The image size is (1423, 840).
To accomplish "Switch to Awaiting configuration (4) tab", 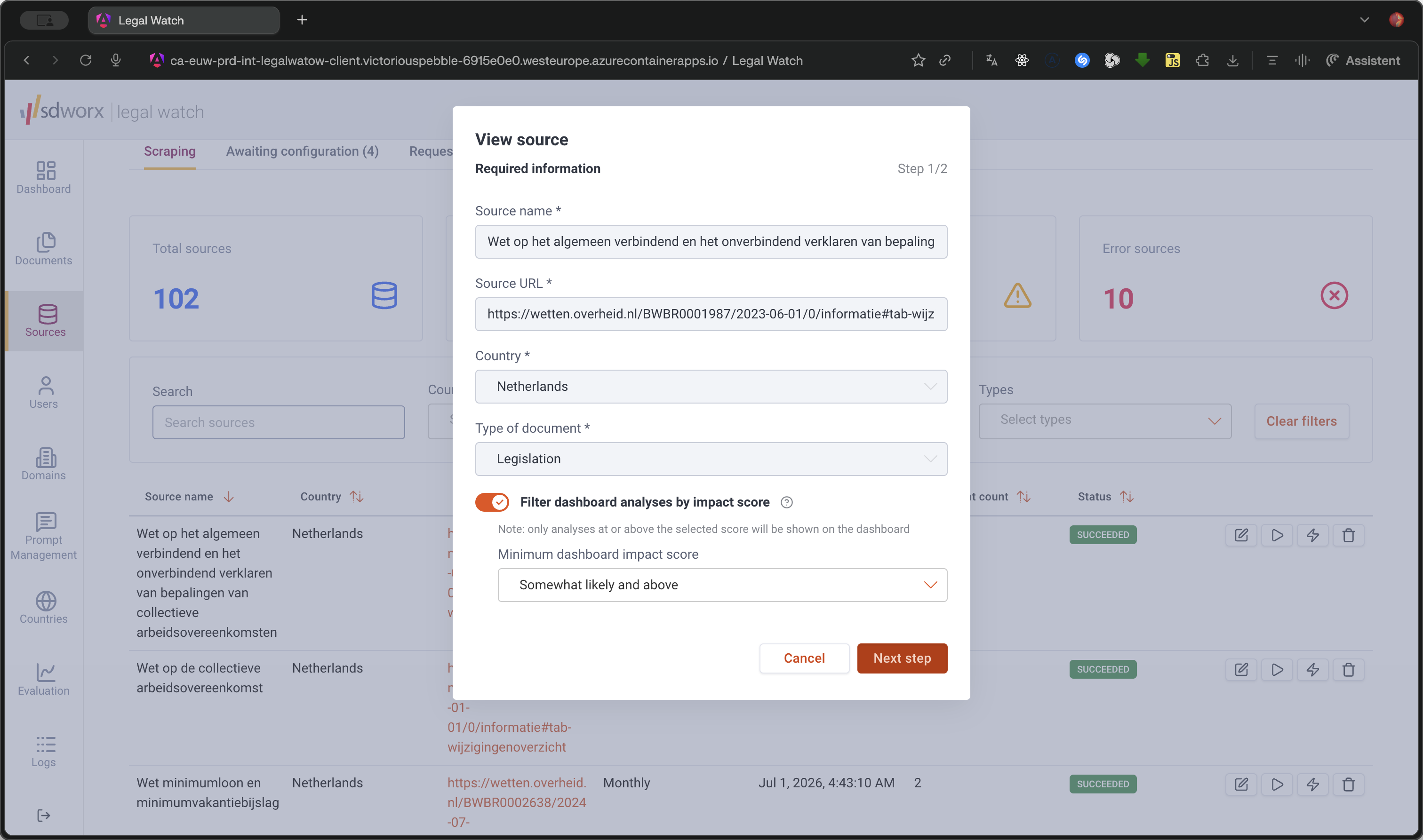I will click(302, 151).
